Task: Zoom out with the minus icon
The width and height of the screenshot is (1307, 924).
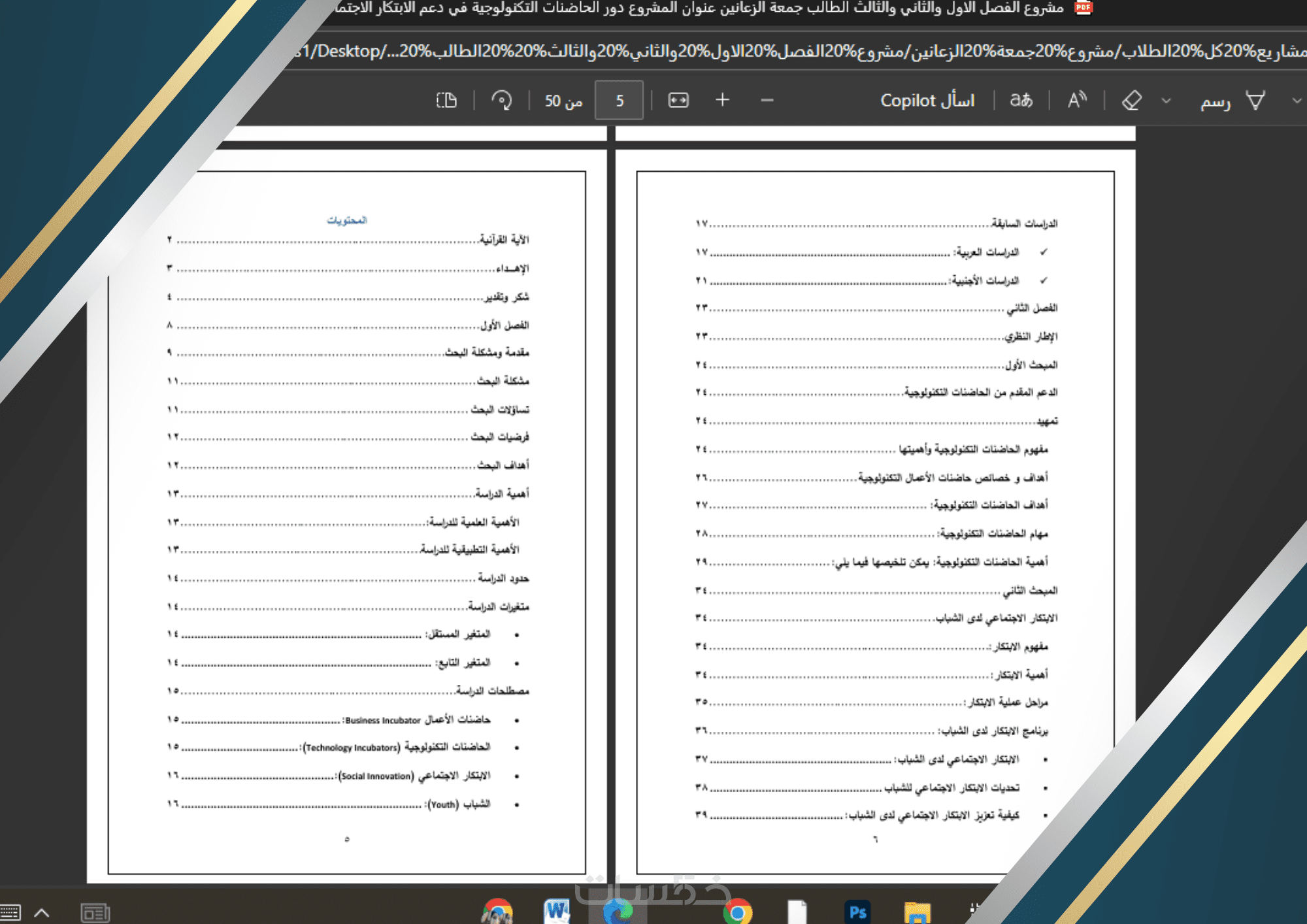Action: click(x=767, y=100)
